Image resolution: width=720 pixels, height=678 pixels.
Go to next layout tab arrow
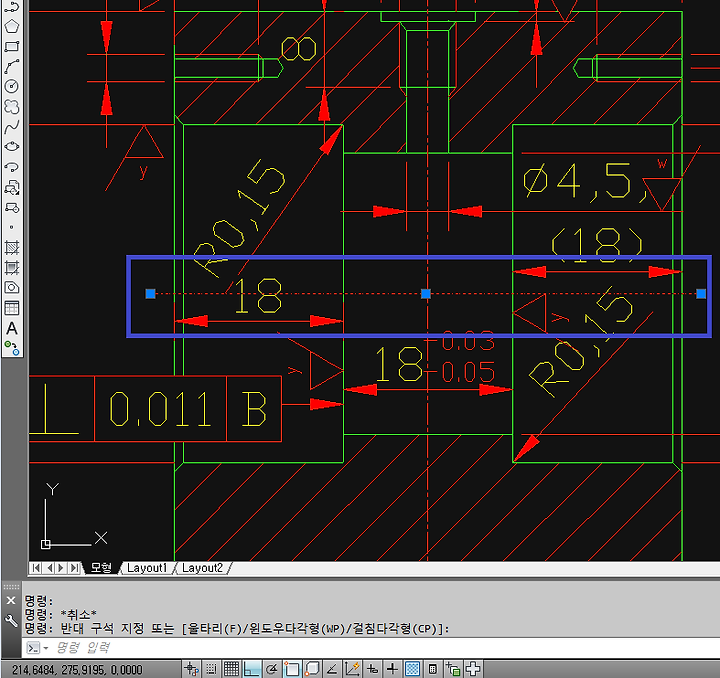coord(61,568)
